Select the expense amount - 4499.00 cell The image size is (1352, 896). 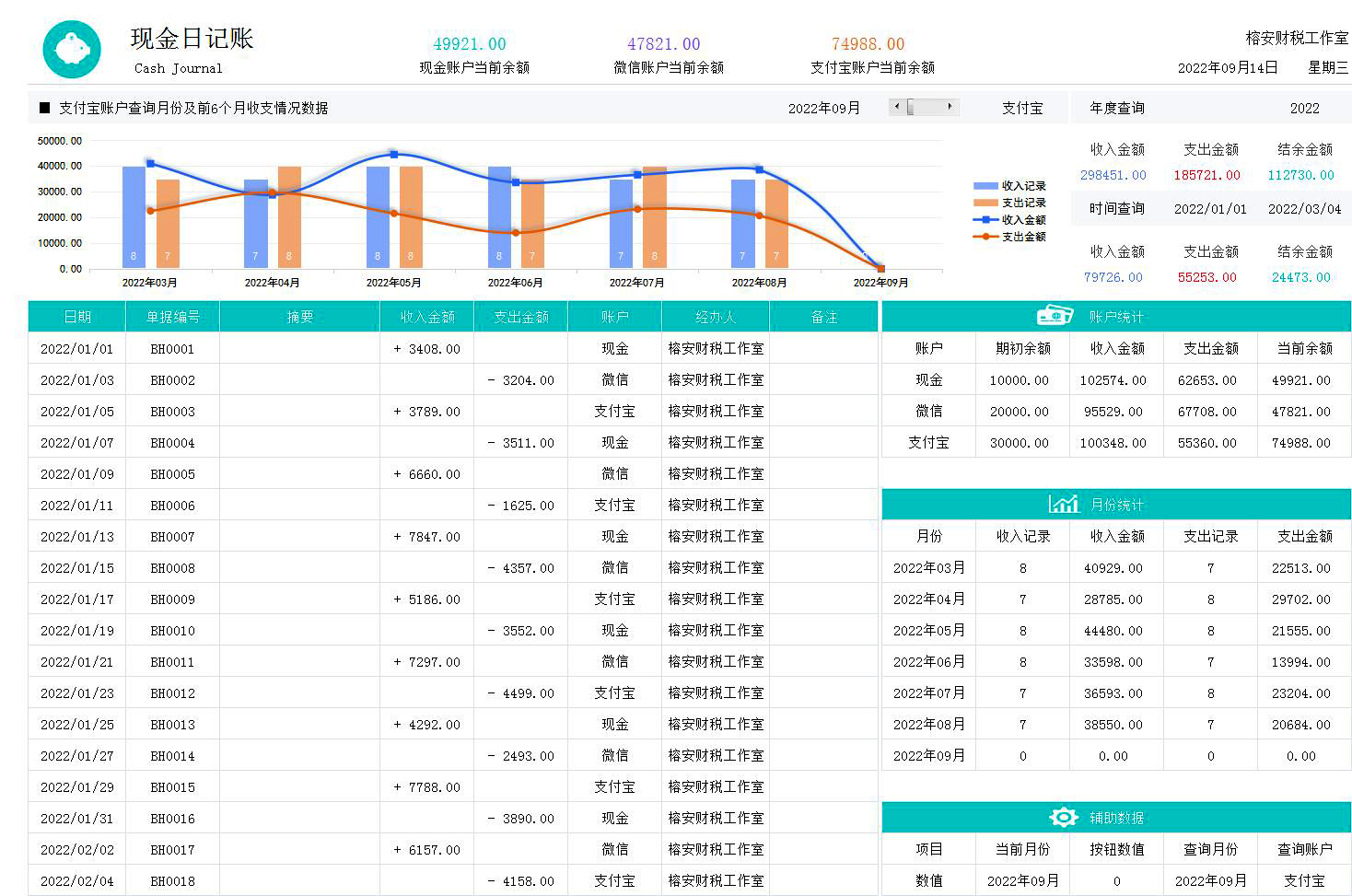[x=521, y=693]
